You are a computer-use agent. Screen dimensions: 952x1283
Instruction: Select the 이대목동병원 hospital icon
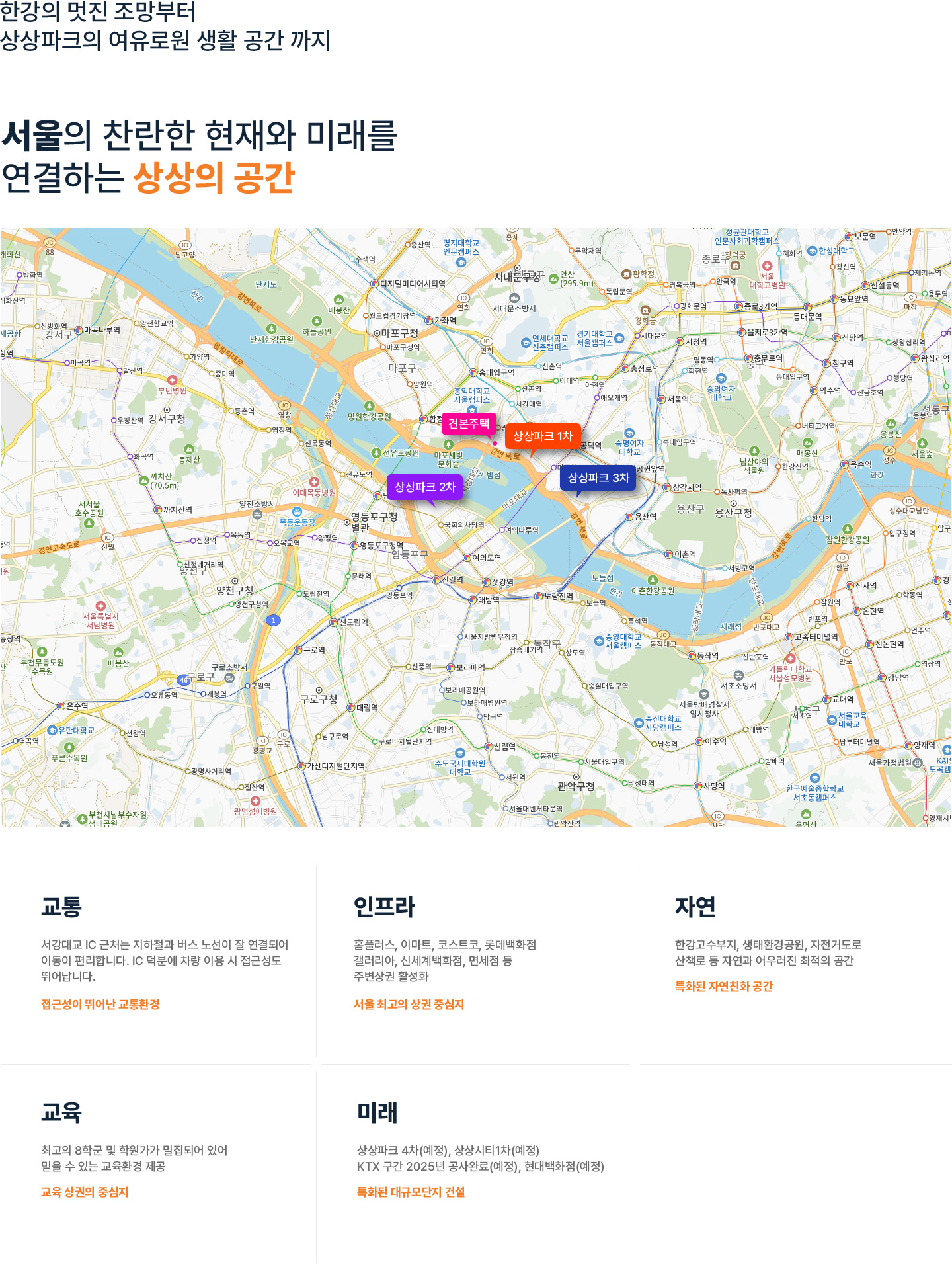click(315, 482)
